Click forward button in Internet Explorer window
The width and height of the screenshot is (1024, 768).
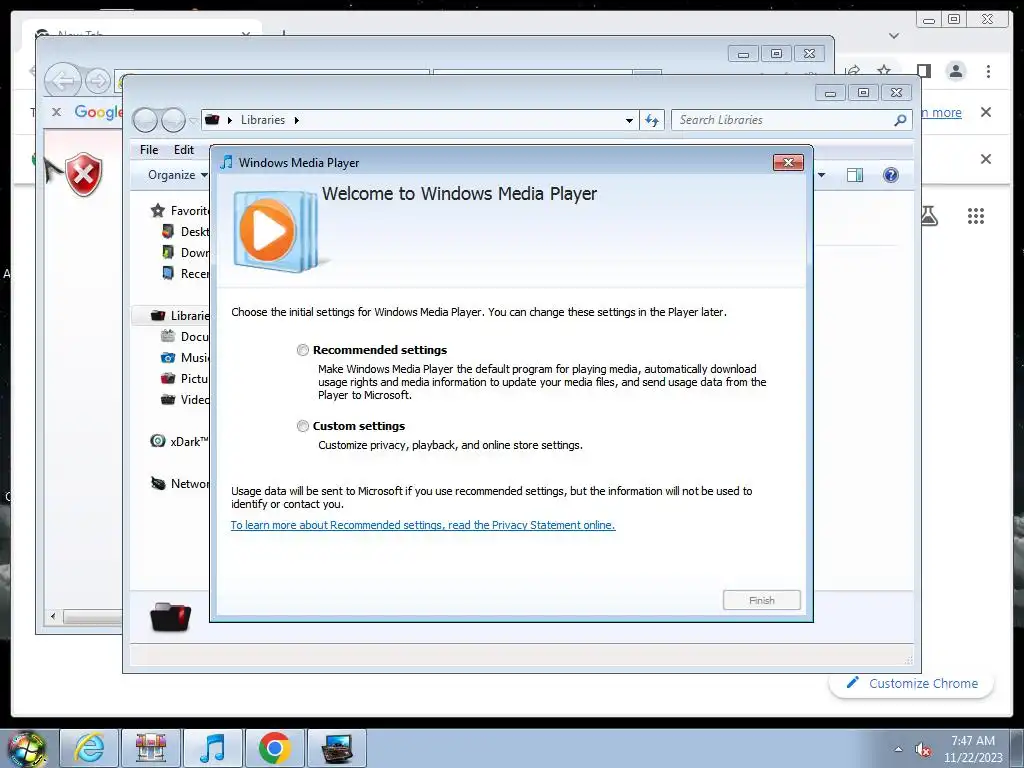point(98,81)
